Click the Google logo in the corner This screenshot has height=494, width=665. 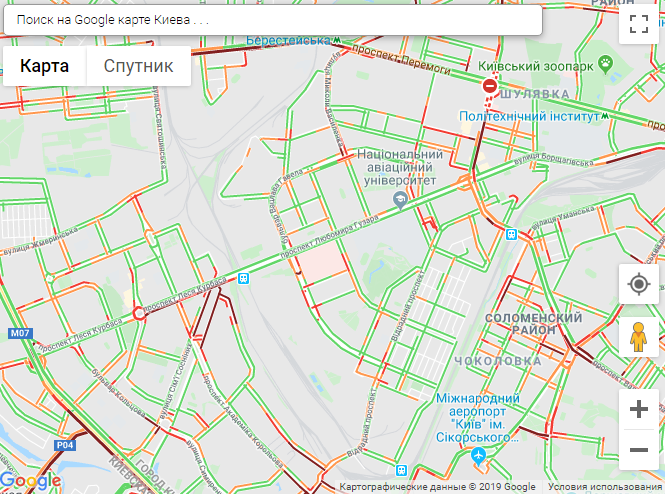tap(31, 481)
